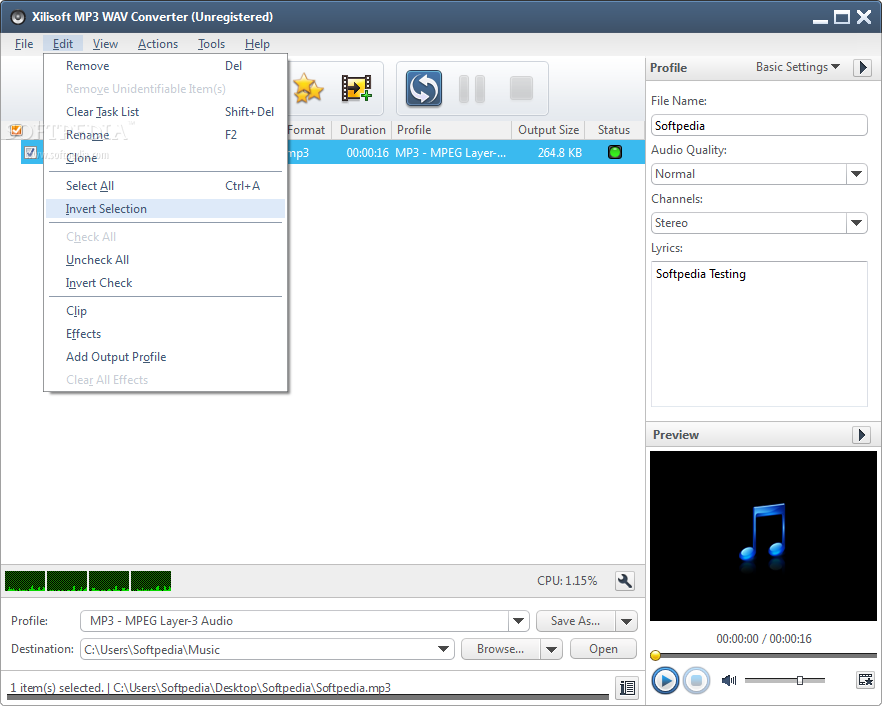Image resolution: width=882 pixels, height=706 pixels.
Task: Click the Duration column header
Action: [x=362, y=130]
